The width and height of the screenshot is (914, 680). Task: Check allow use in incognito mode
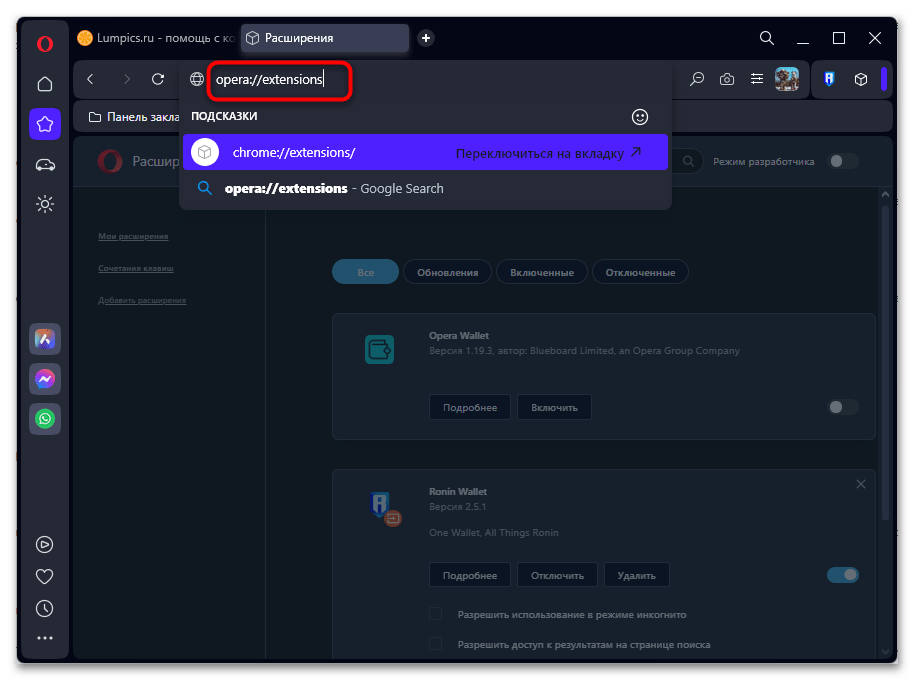(x=435, y=614)
